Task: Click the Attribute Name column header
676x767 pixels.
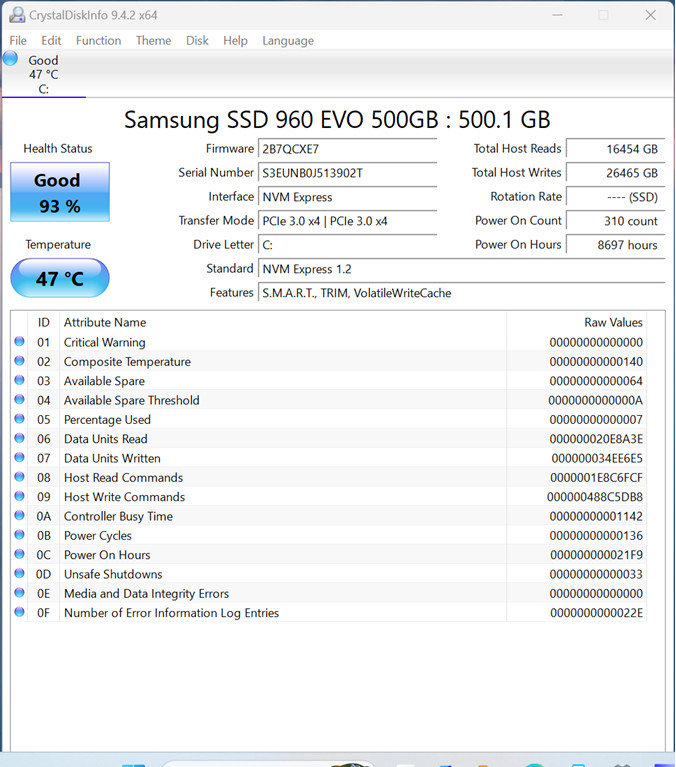Action: click(x=283, y=322)
